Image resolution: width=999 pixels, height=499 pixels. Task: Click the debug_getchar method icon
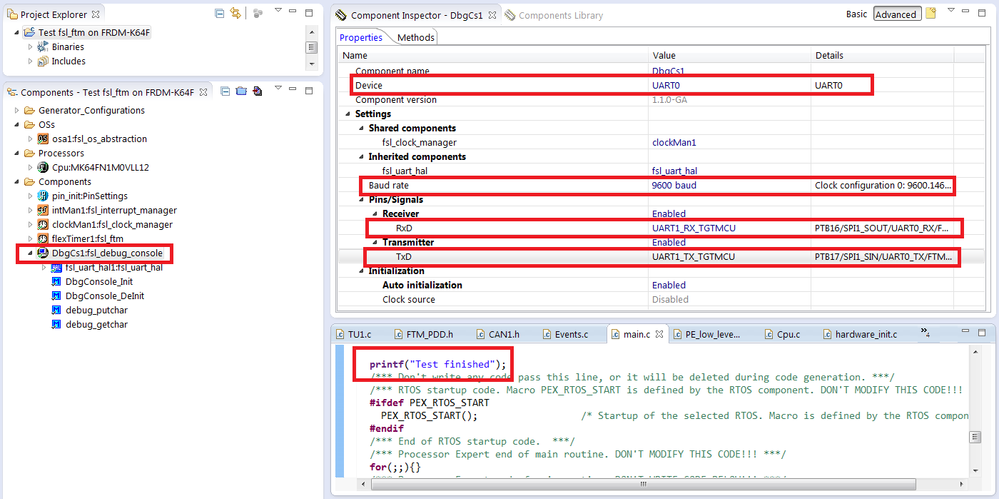(56, 324)
